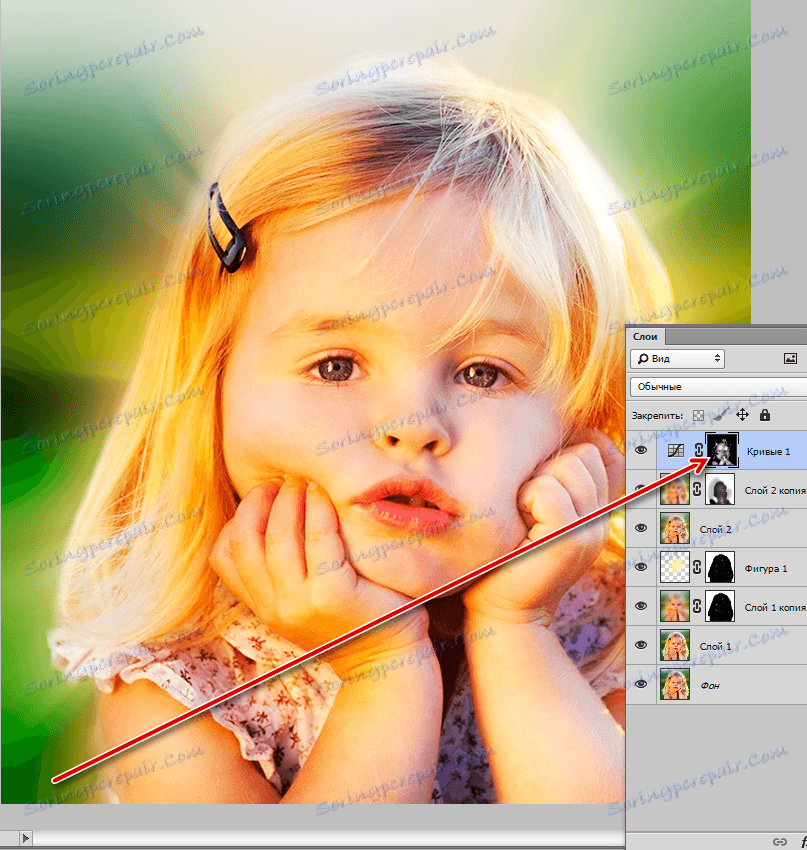Click the Слой 2 layer thumbnail

point(675,528)
